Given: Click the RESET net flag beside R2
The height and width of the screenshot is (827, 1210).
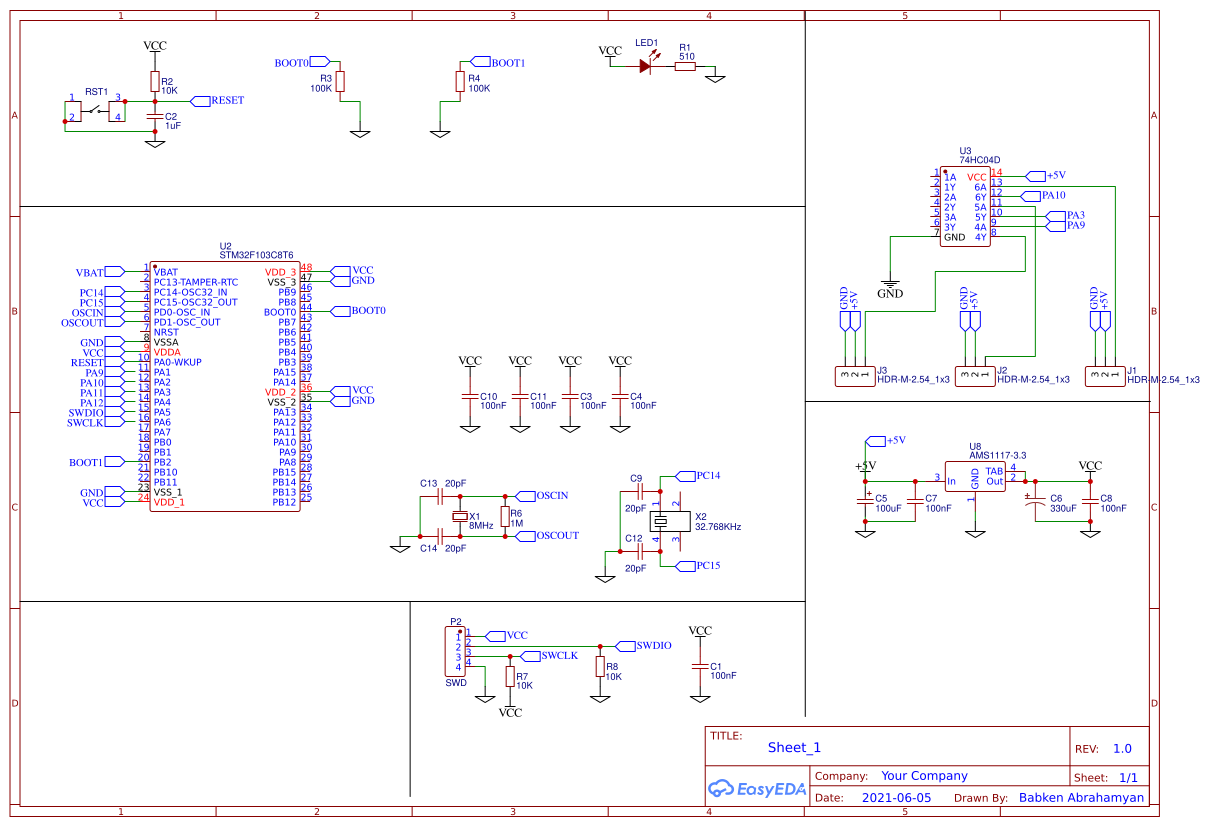Looking at the screenshot, I should (x=217, y=101).
